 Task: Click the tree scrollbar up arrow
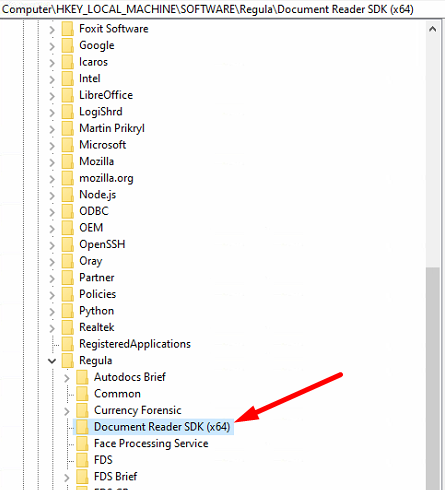point(433,29)
